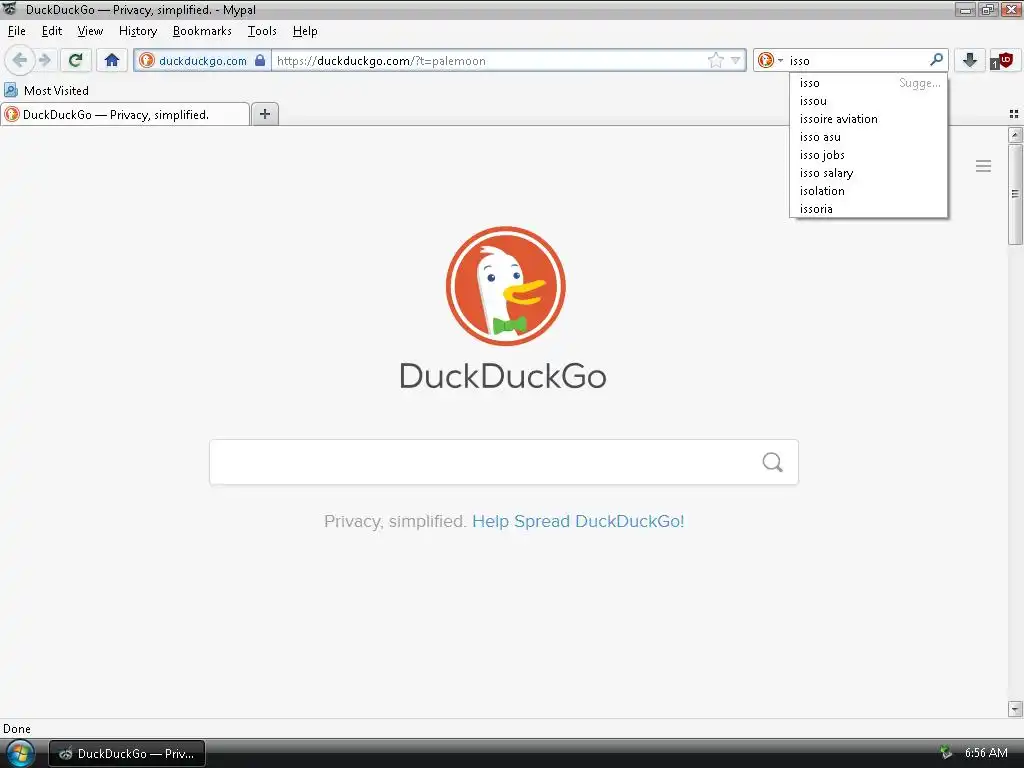The height and width of the screenshot is (768, 1024).
Task: Bookmark this page with the star
Action: (x=716, y=61)
